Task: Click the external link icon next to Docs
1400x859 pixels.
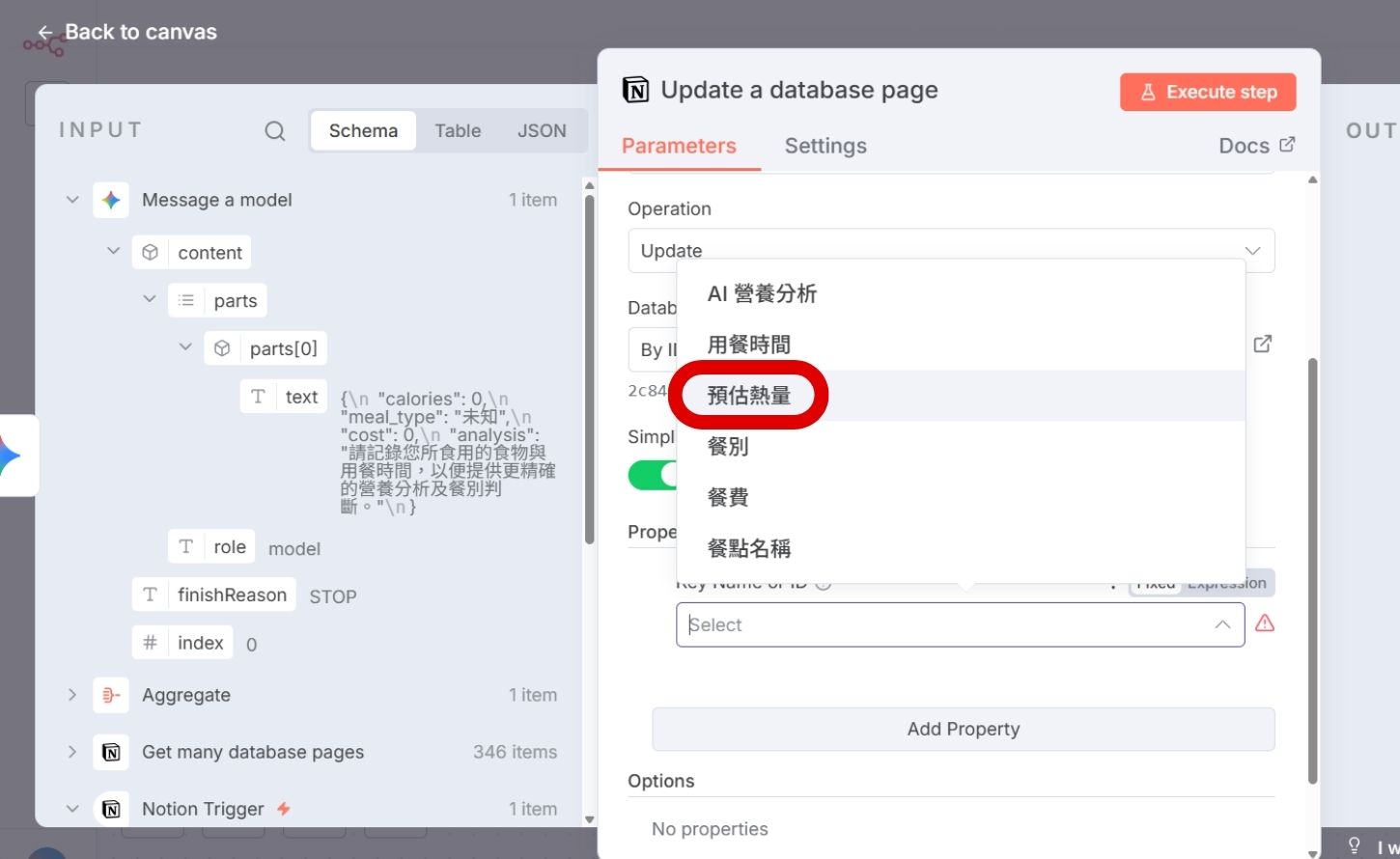Action: (x=1287, y=145)
